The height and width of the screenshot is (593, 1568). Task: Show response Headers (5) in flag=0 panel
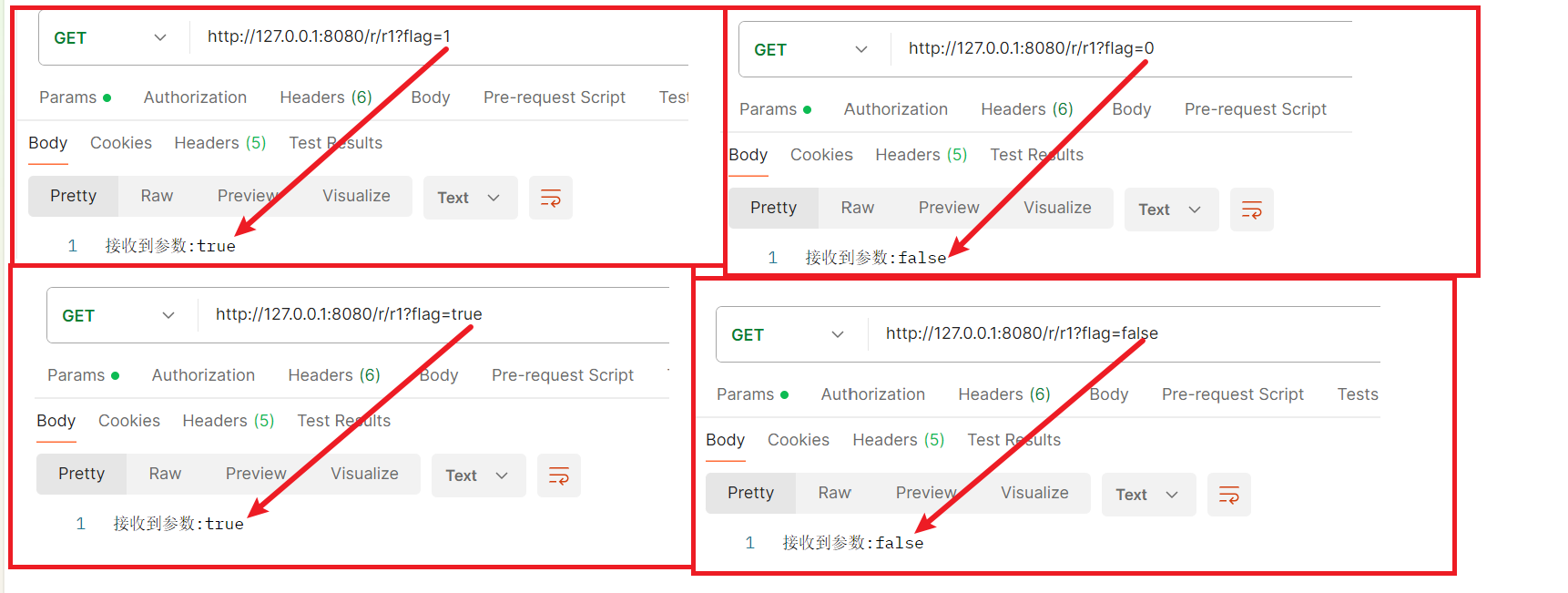(x=921, y=155)
